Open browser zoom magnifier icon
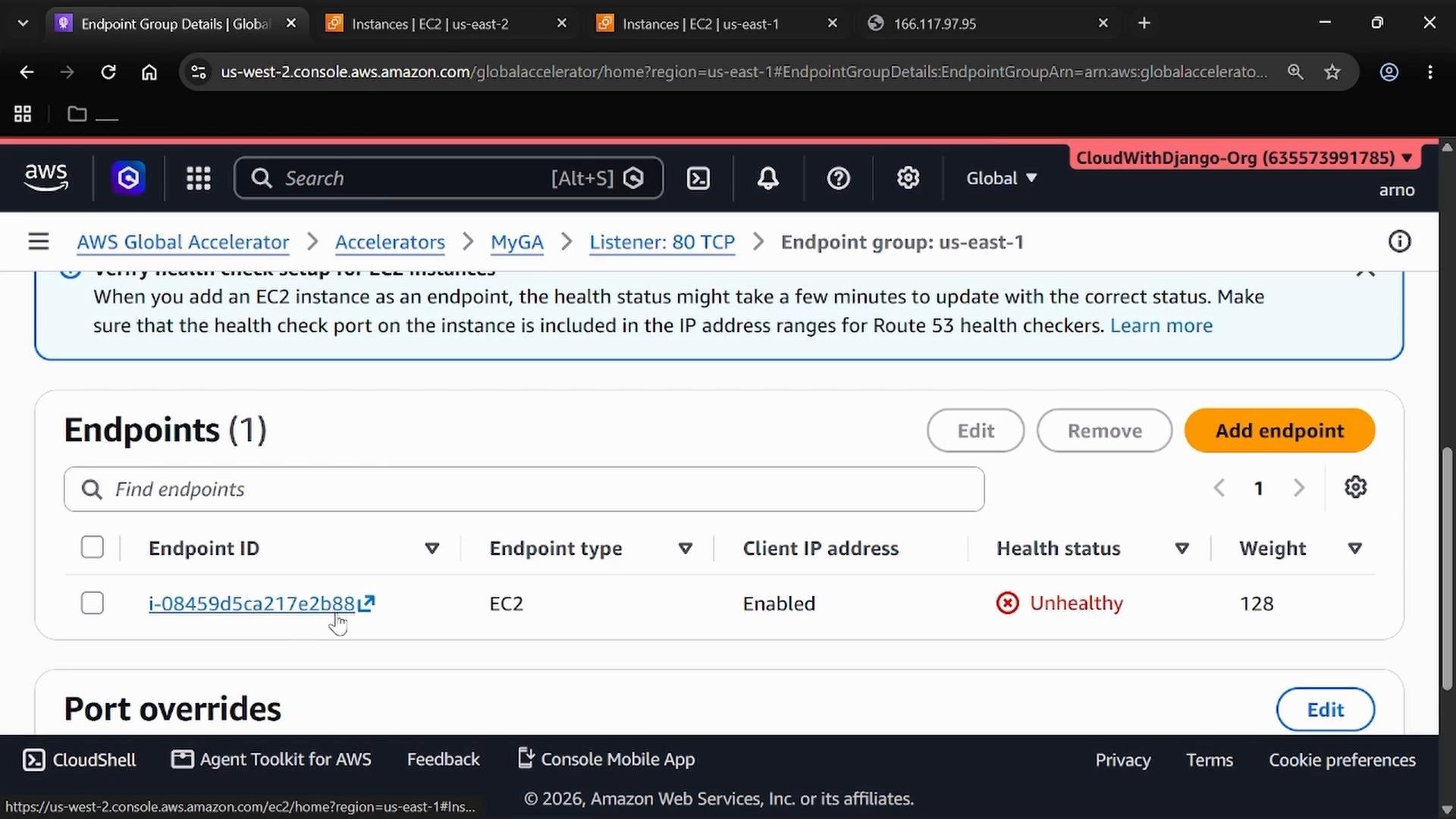Viewport: 1456px width, 819px height. pos(1295,72)
